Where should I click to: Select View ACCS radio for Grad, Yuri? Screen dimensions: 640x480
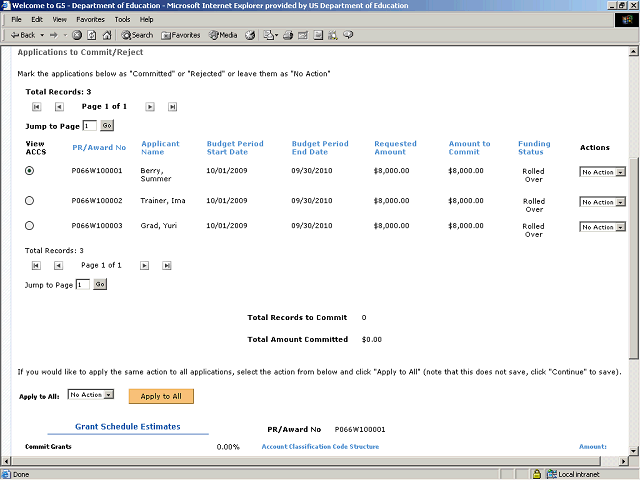29,226
